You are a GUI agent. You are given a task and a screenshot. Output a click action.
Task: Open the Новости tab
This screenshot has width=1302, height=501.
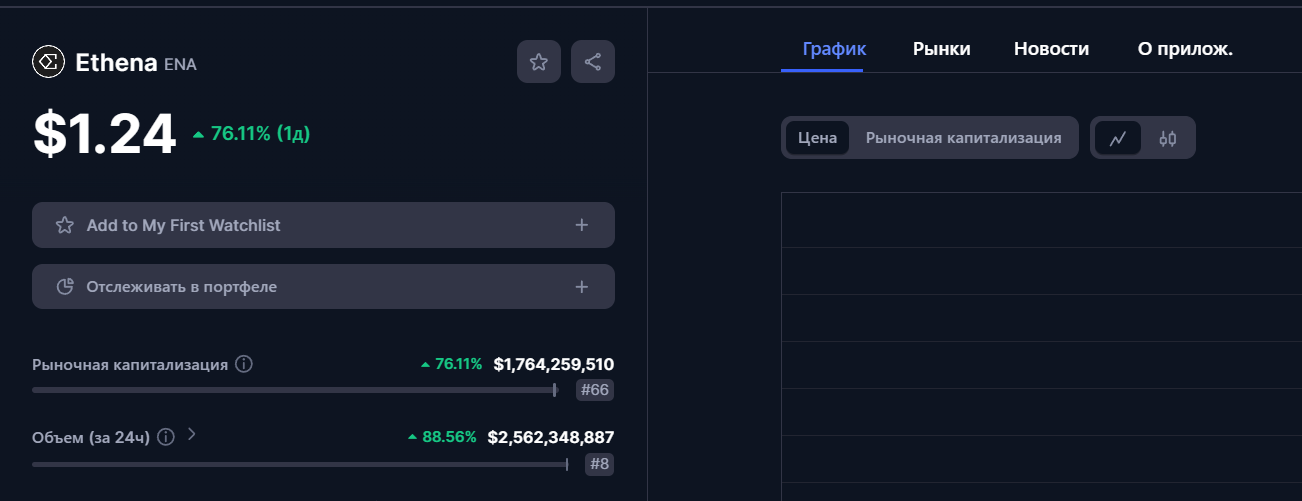coord(1052,49)
